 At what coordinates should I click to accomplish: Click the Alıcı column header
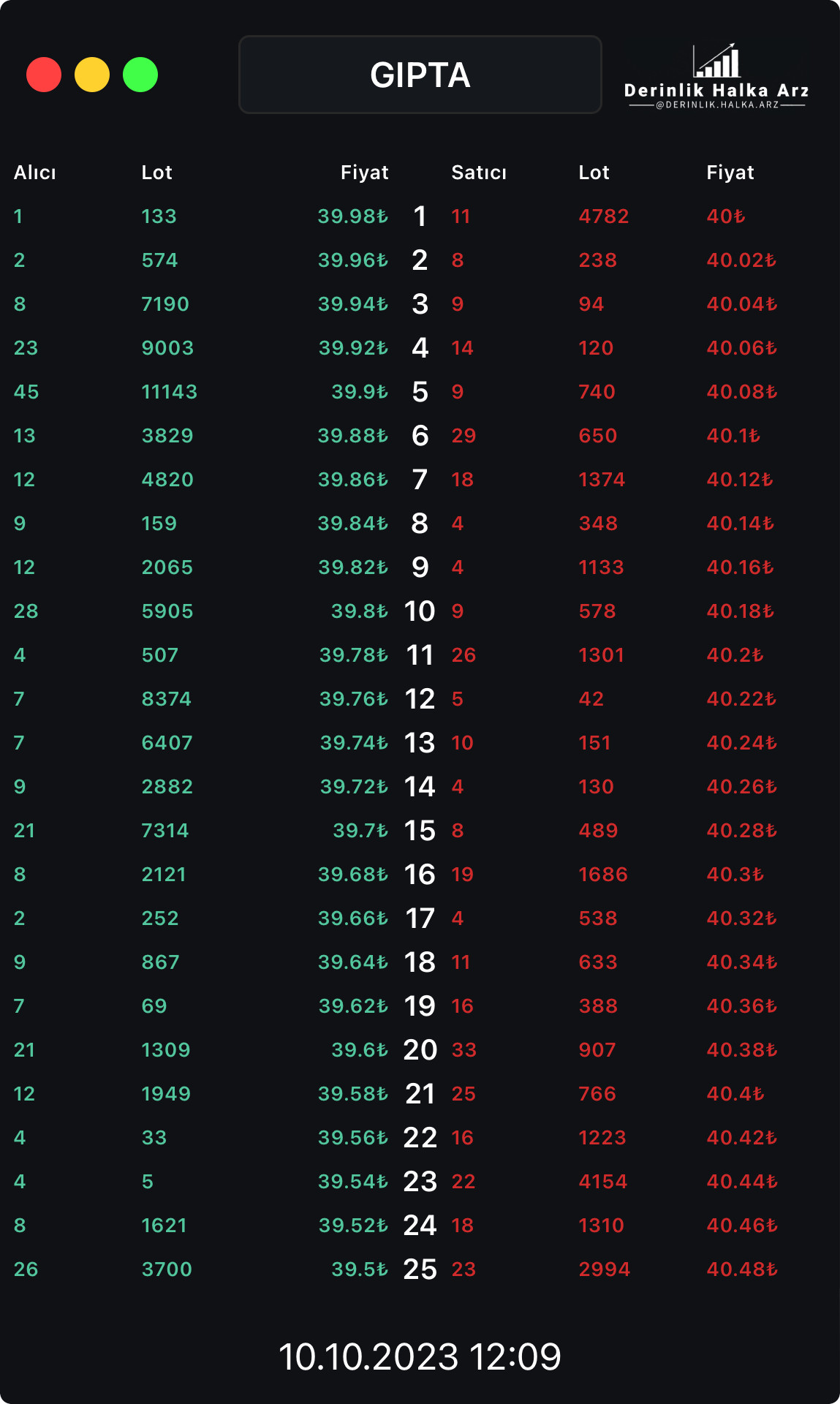35,173
